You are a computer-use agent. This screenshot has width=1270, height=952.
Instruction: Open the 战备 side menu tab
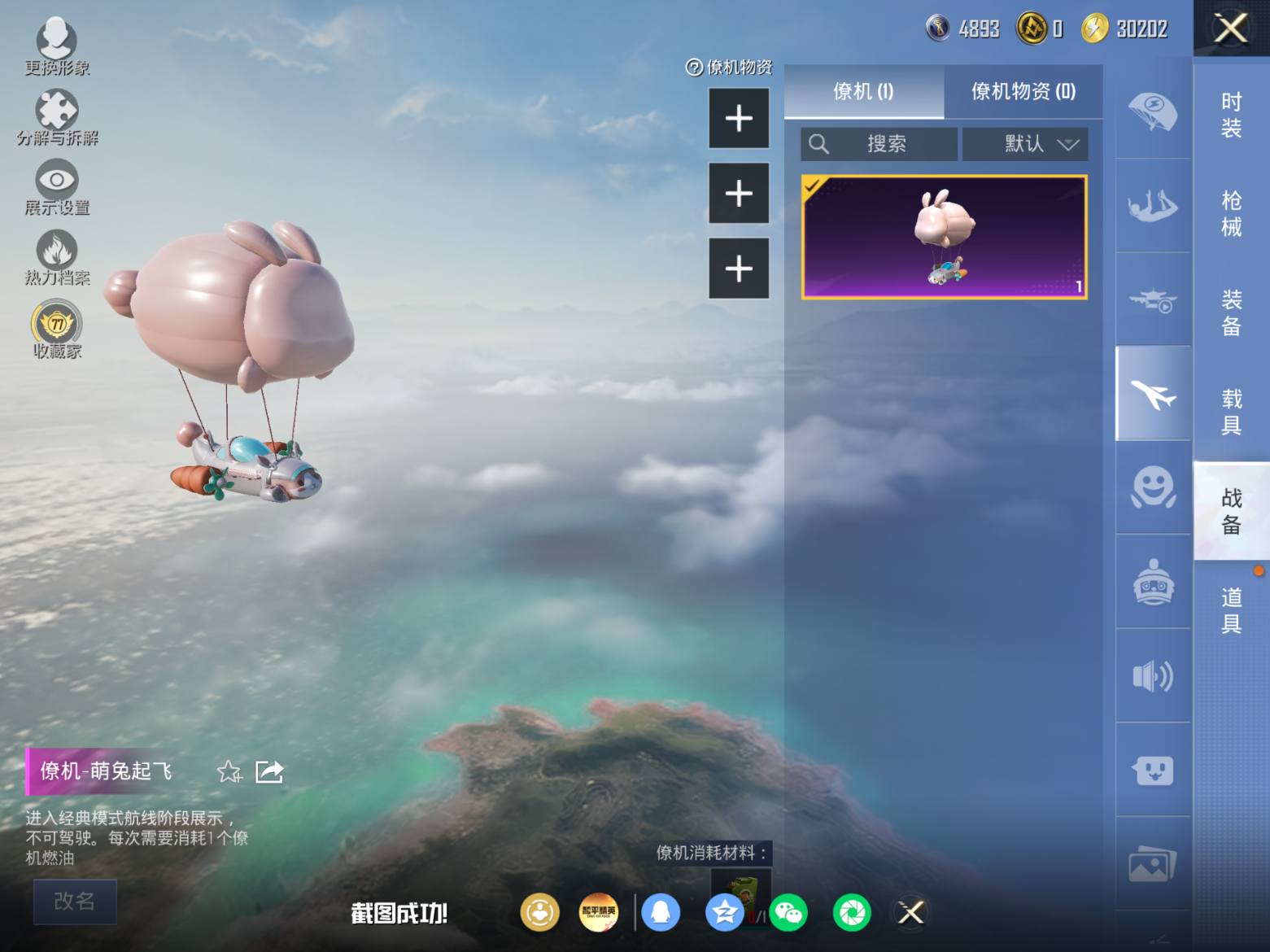pos(1231,511)
